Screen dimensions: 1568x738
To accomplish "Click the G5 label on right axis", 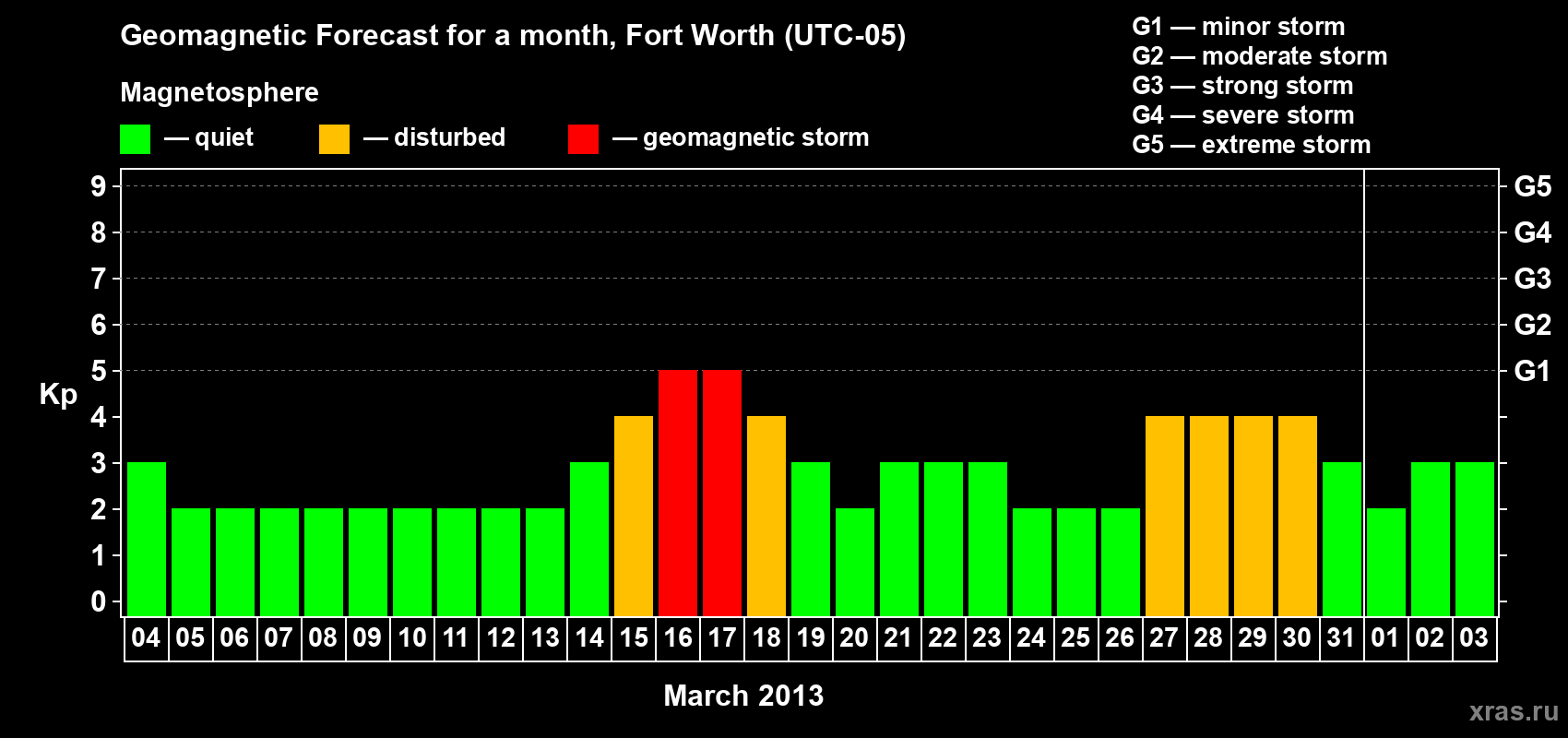I will coord(1533,186).
